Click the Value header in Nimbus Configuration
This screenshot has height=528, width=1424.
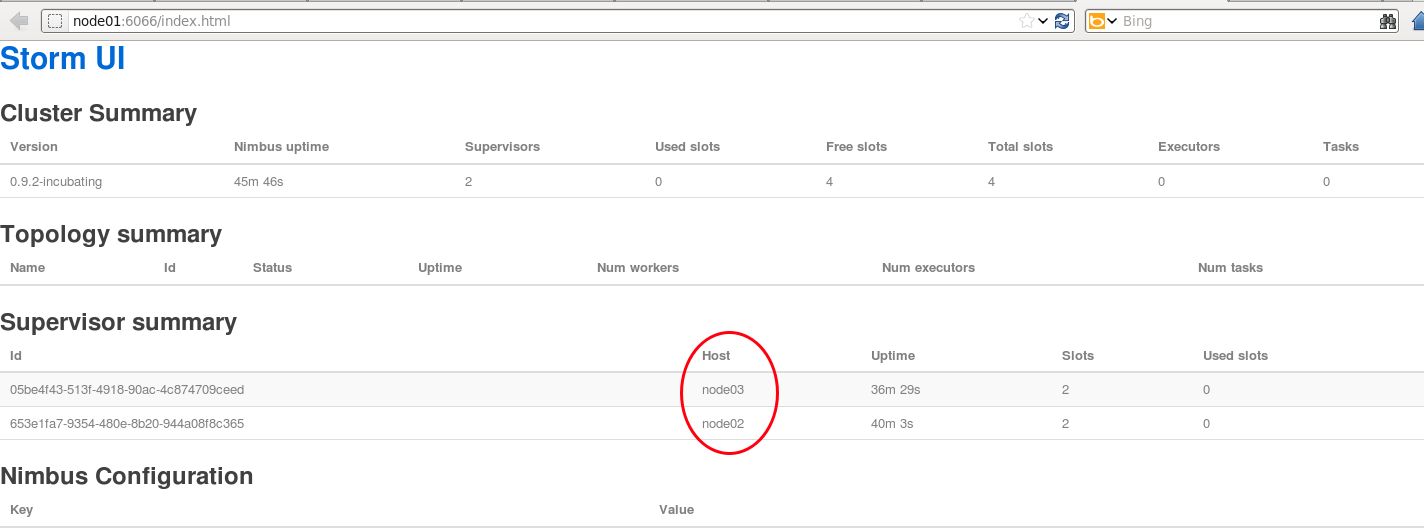[x=676, y=510]
